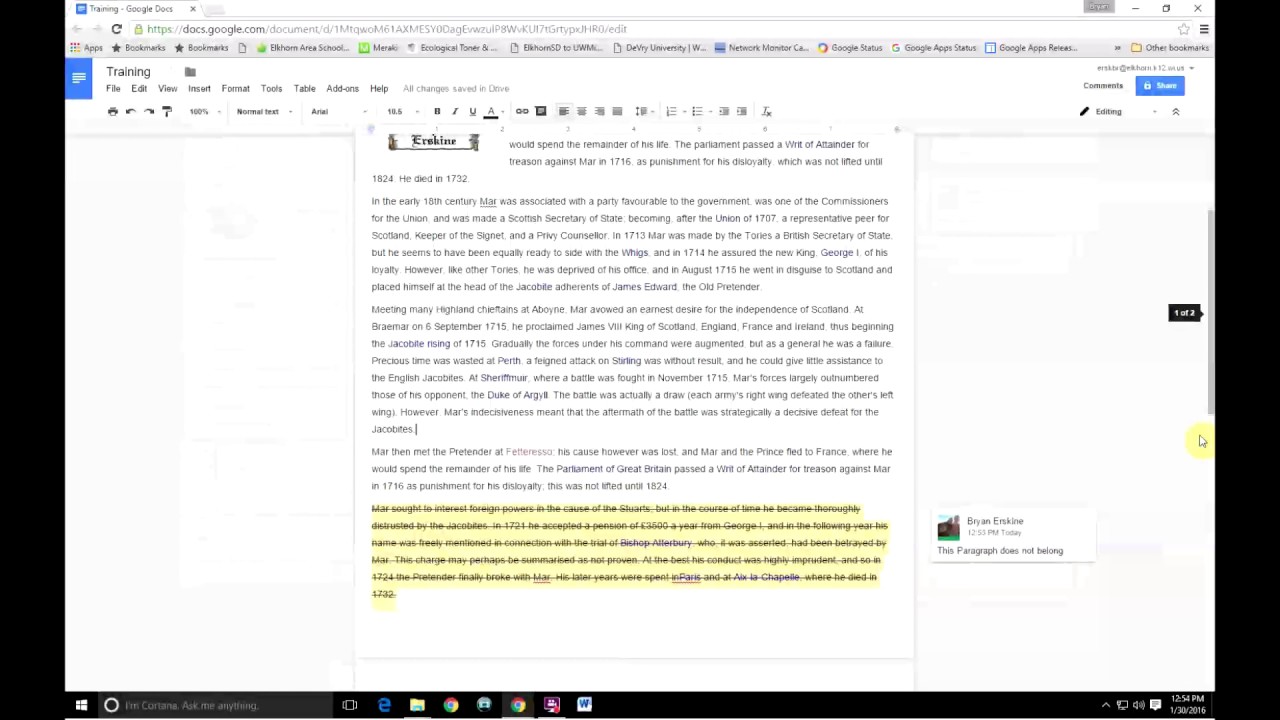Screen dimensions: 1280x720
Task: Follow the Duke of Argyll link
Action: [x=517, y=395]
